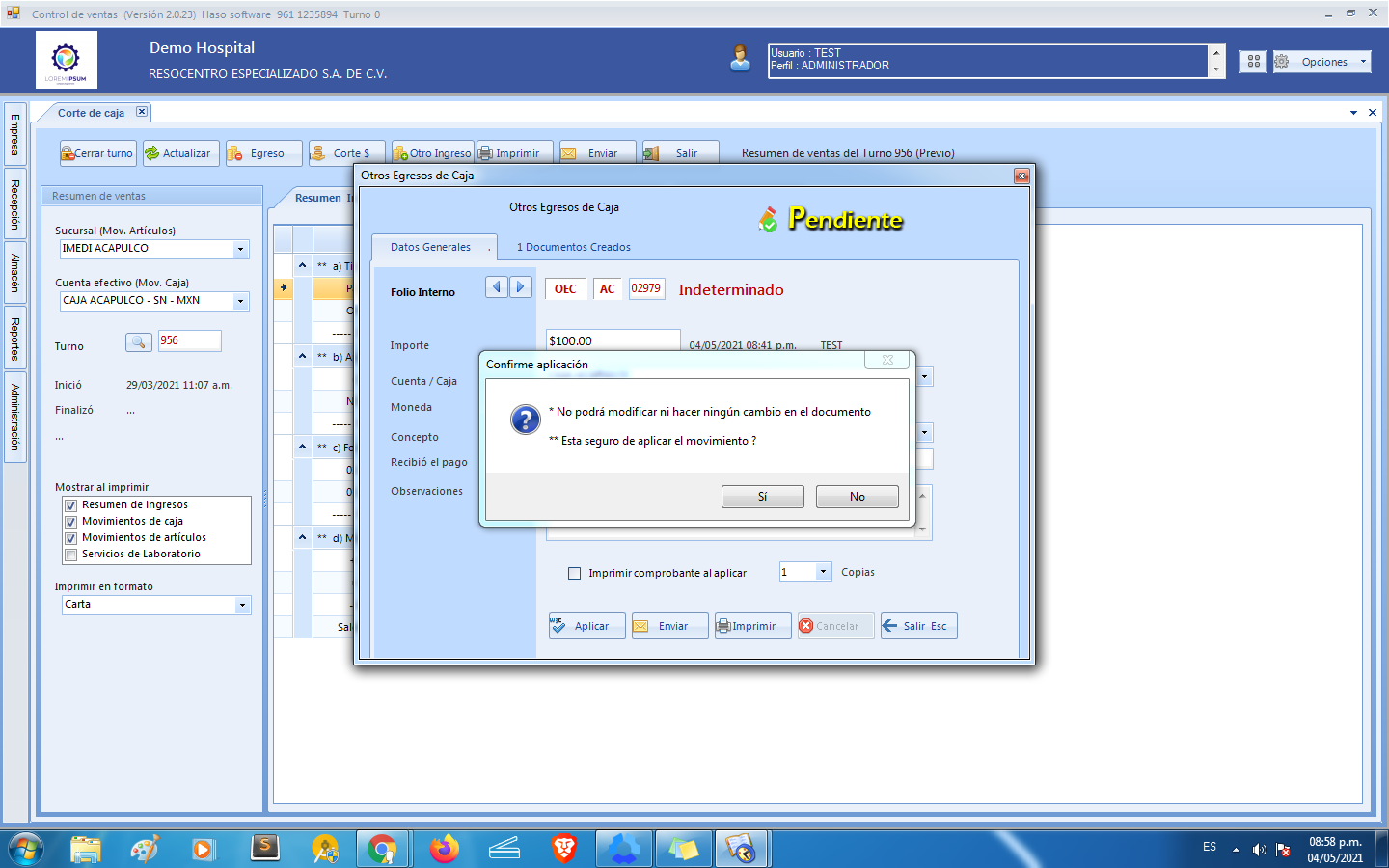Image resolution: width=1389 pixels, height=868 pixels.
Task: Decline by clicking No
Action: coord(857,497)
